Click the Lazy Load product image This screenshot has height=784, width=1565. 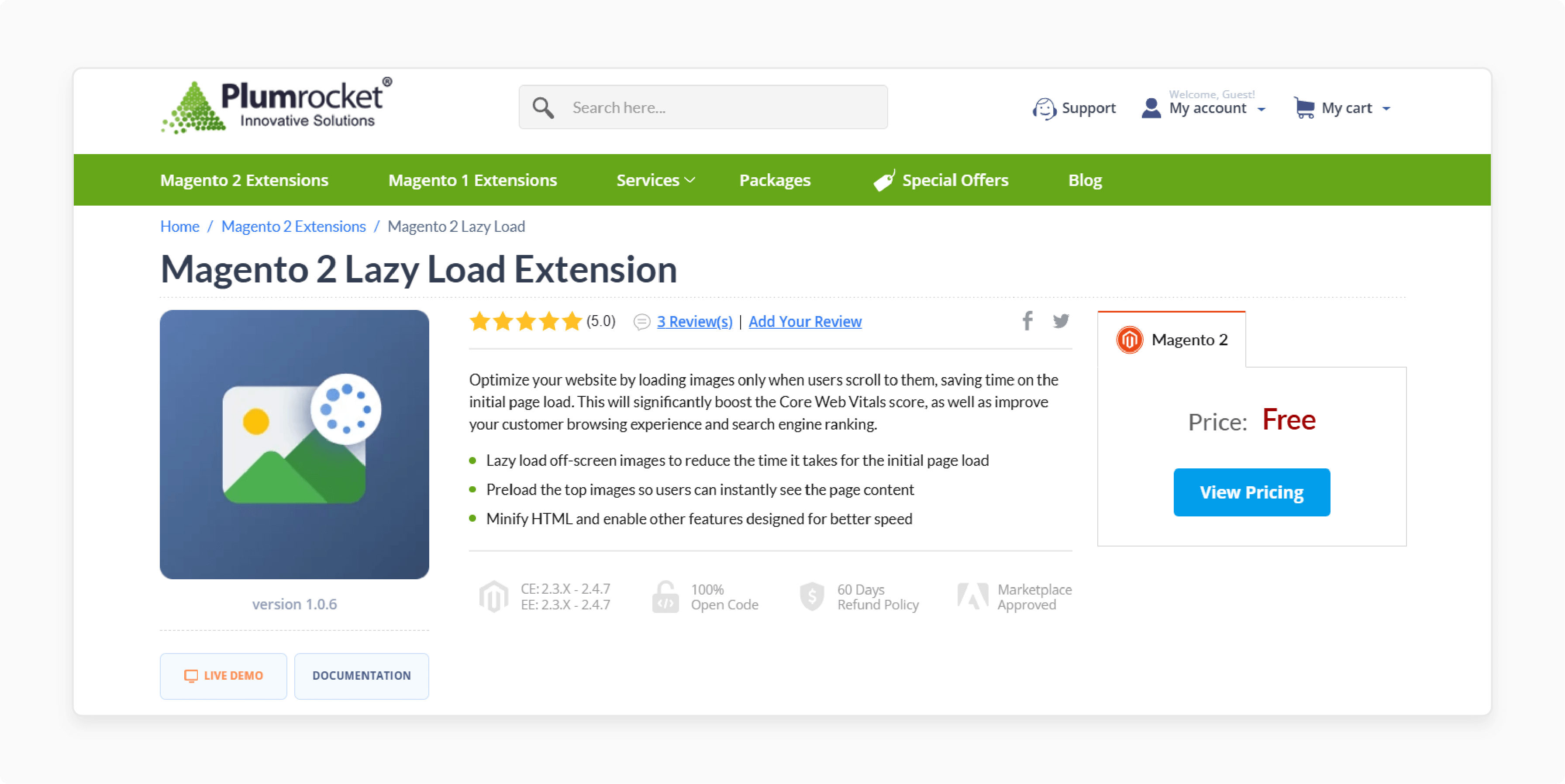[294, 444]
